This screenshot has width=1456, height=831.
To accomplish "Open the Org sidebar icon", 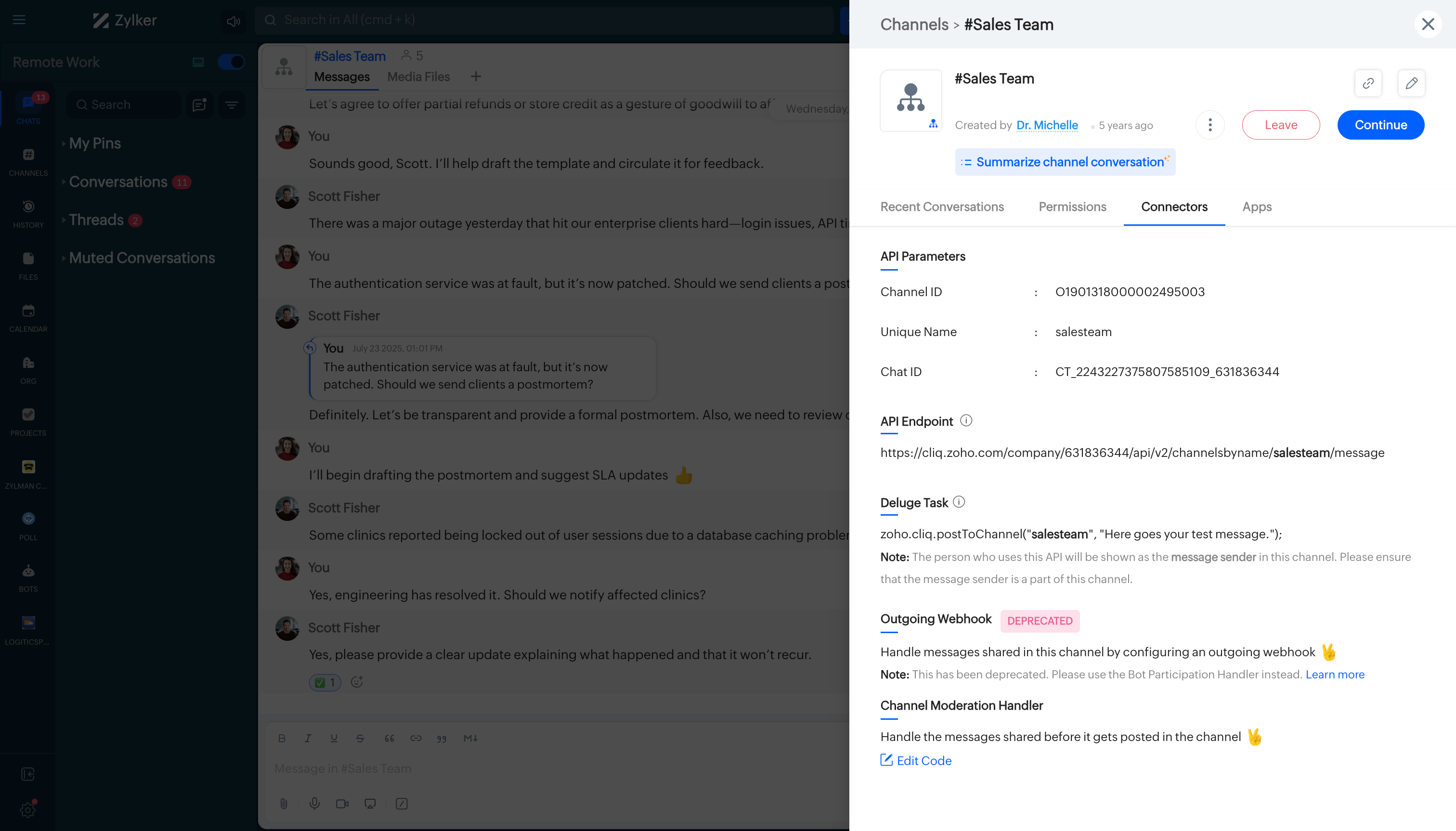I will point(28,370).
